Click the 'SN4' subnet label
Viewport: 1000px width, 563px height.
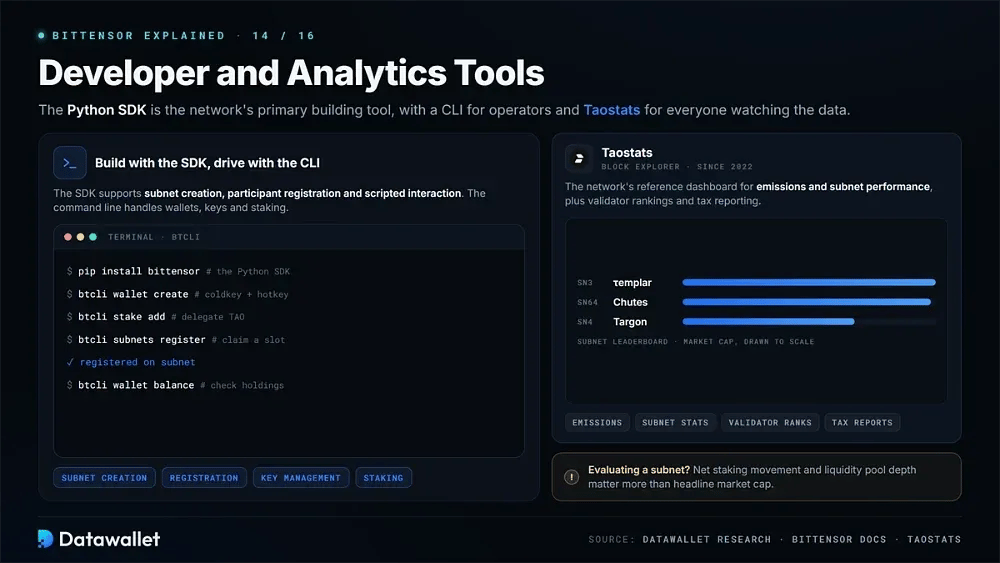[x=585, y=322]
